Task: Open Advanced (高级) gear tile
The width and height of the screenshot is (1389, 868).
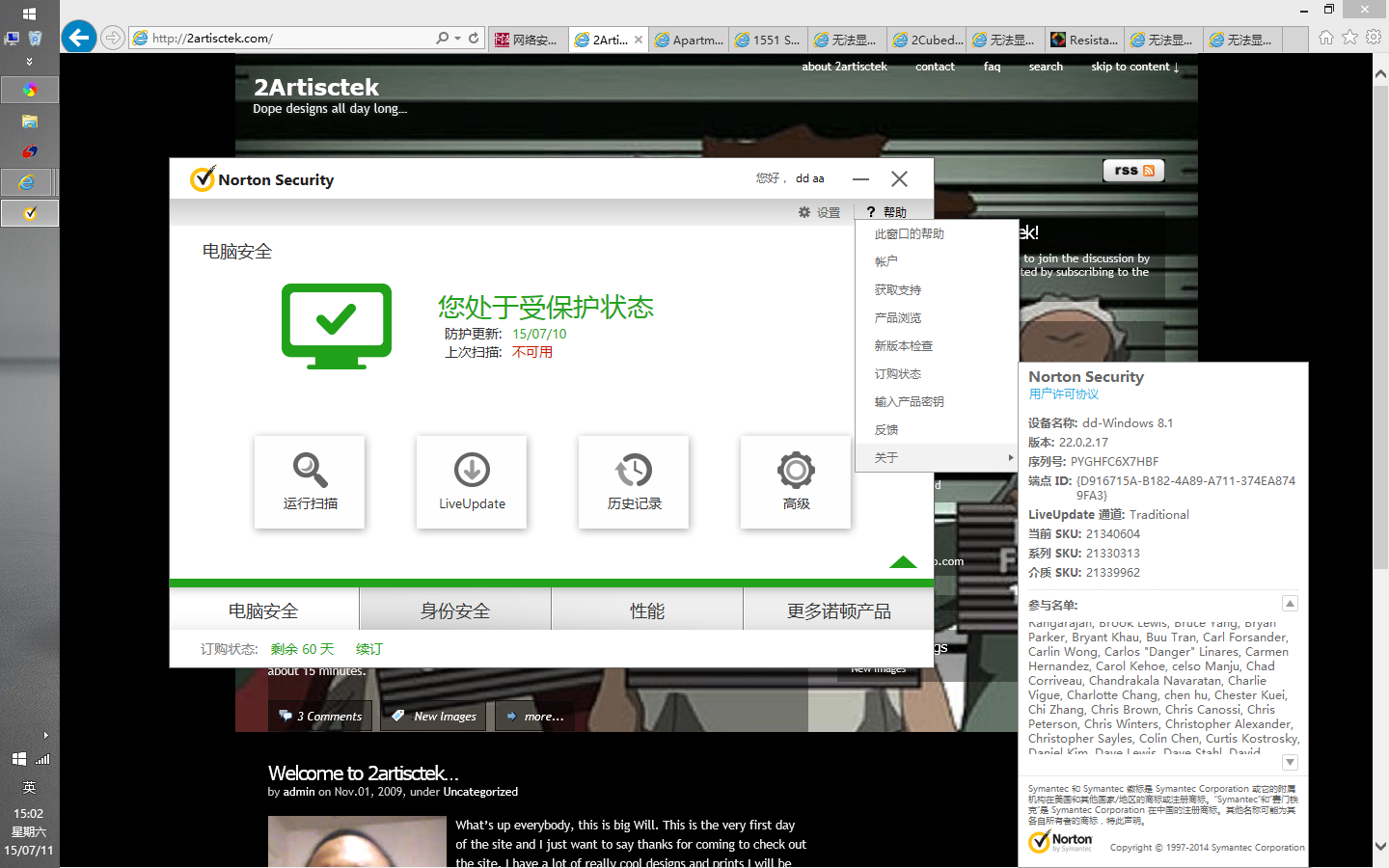Action: (x=796, y=481)
